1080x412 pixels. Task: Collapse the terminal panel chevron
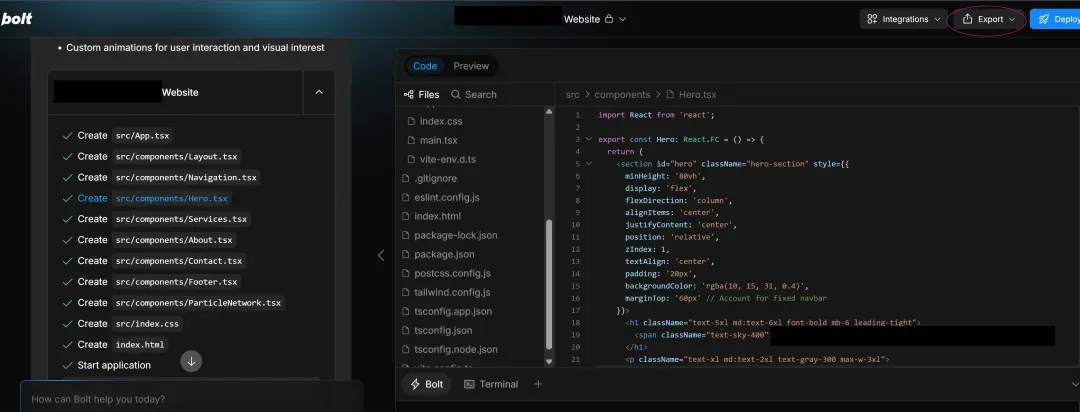(x=1074, y=384)
